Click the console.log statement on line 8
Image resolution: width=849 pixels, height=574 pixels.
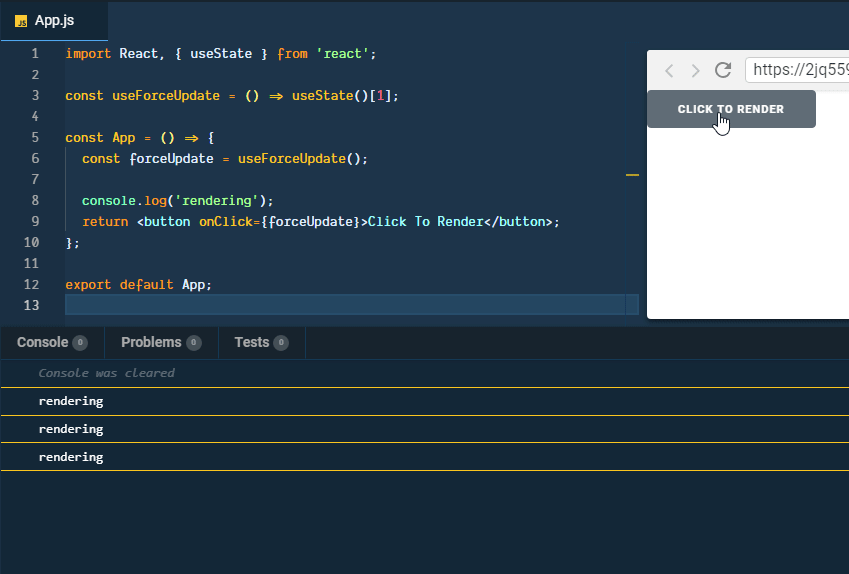pyautogui.click(x=177, y=200)
